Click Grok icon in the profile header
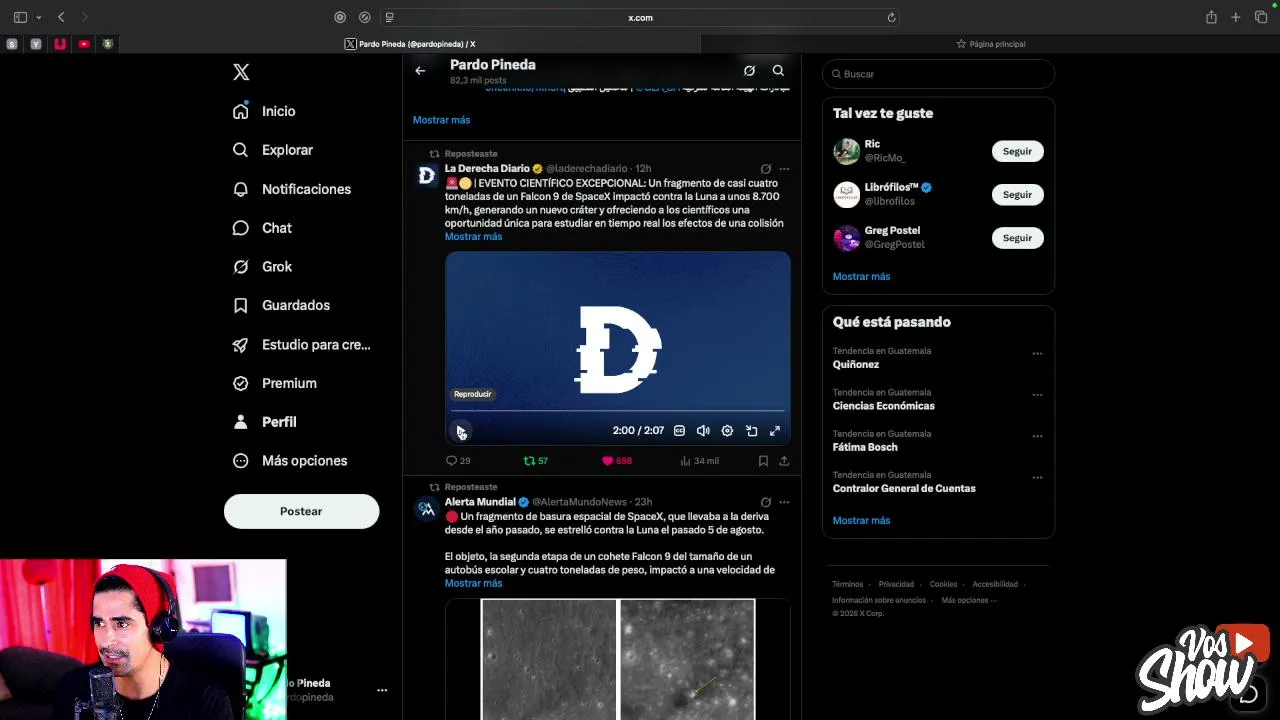Image resolution: width=1280 pixels, height=720 pixels. 749,71
